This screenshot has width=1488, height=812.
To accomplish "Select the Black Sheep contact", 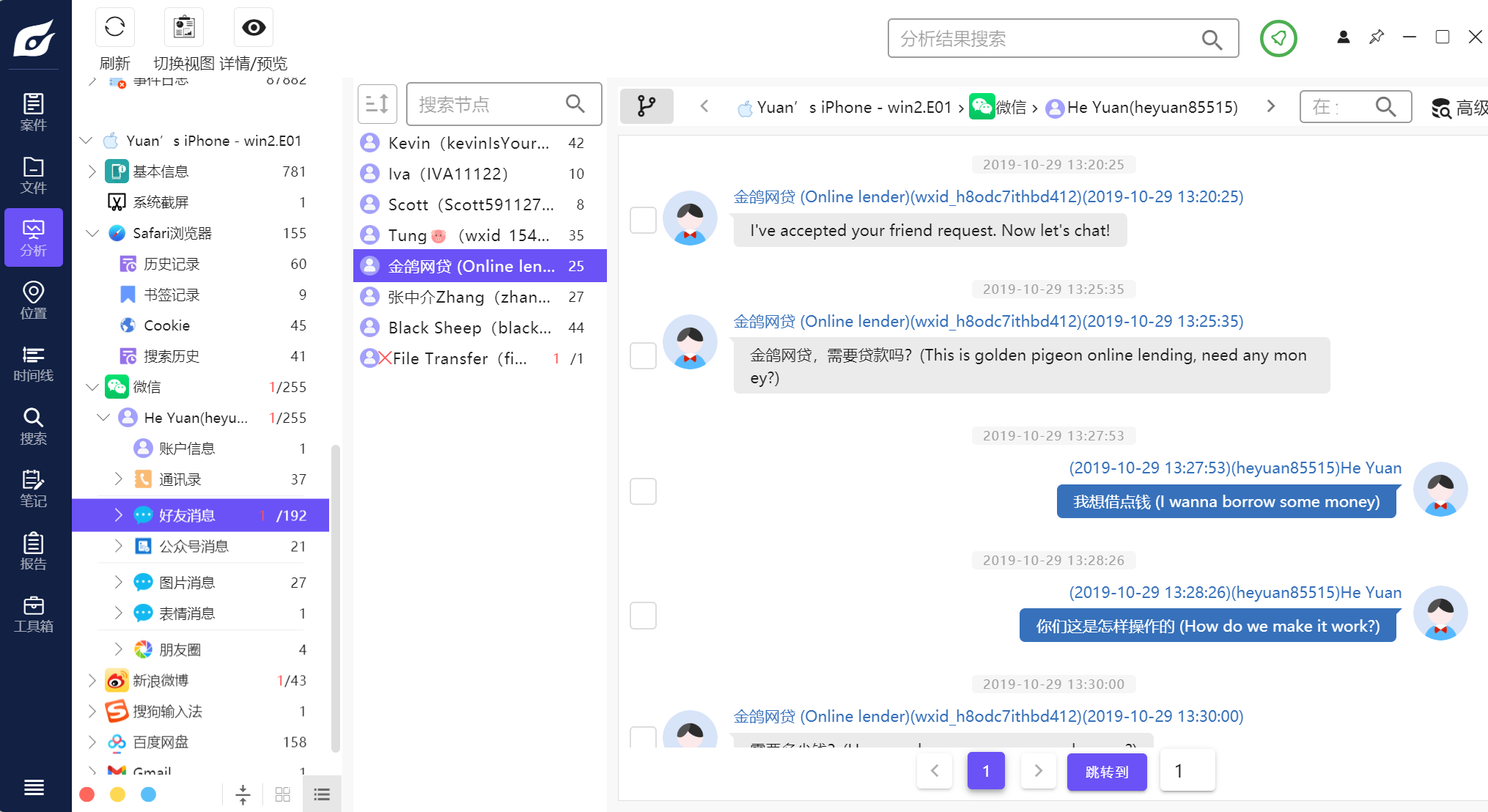I will (x=469, y=328).
